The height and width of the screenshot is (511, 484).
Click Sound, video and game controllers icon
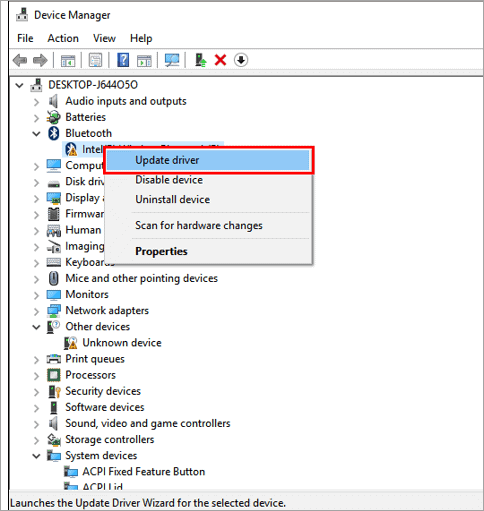point(53,423)
